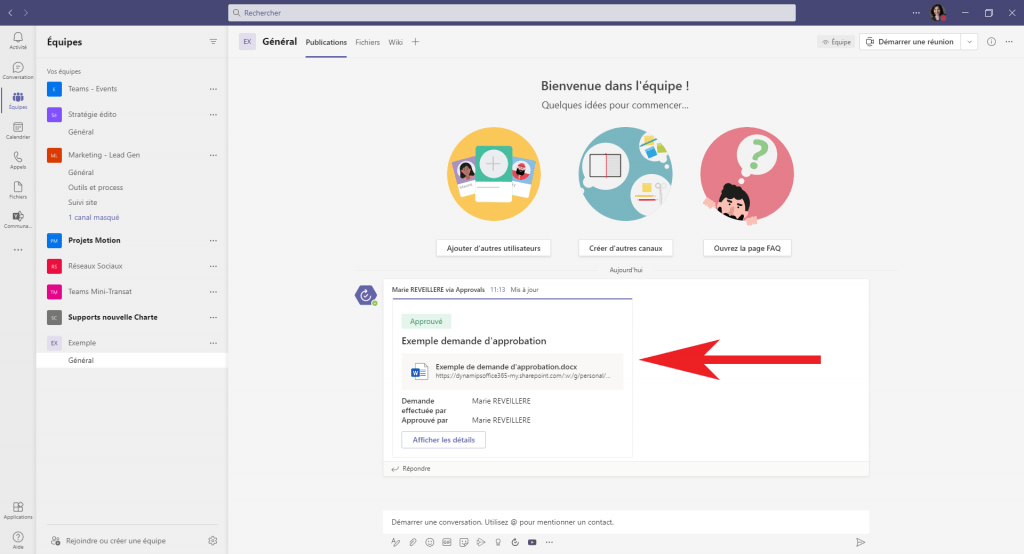This screenshot has height=554, width=1024.
Task: Open Approvals icon in composer toolbar
Action: [x=515, y=542]
